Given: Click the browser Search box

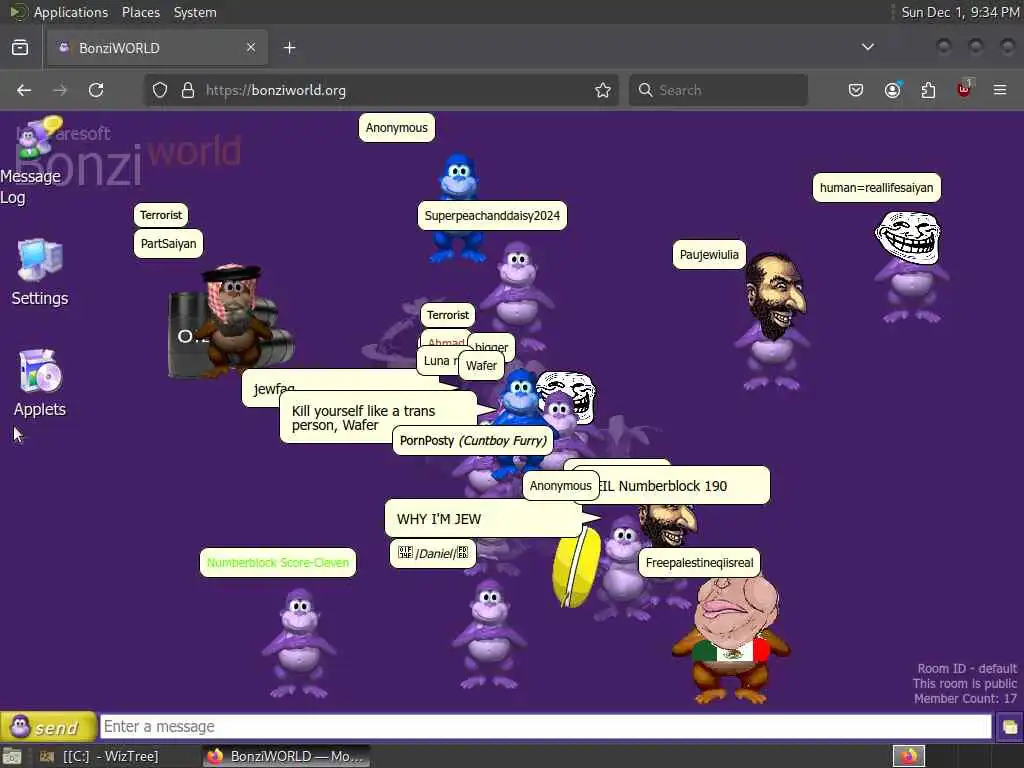Looking at the screenshot, I should (718, 90).
